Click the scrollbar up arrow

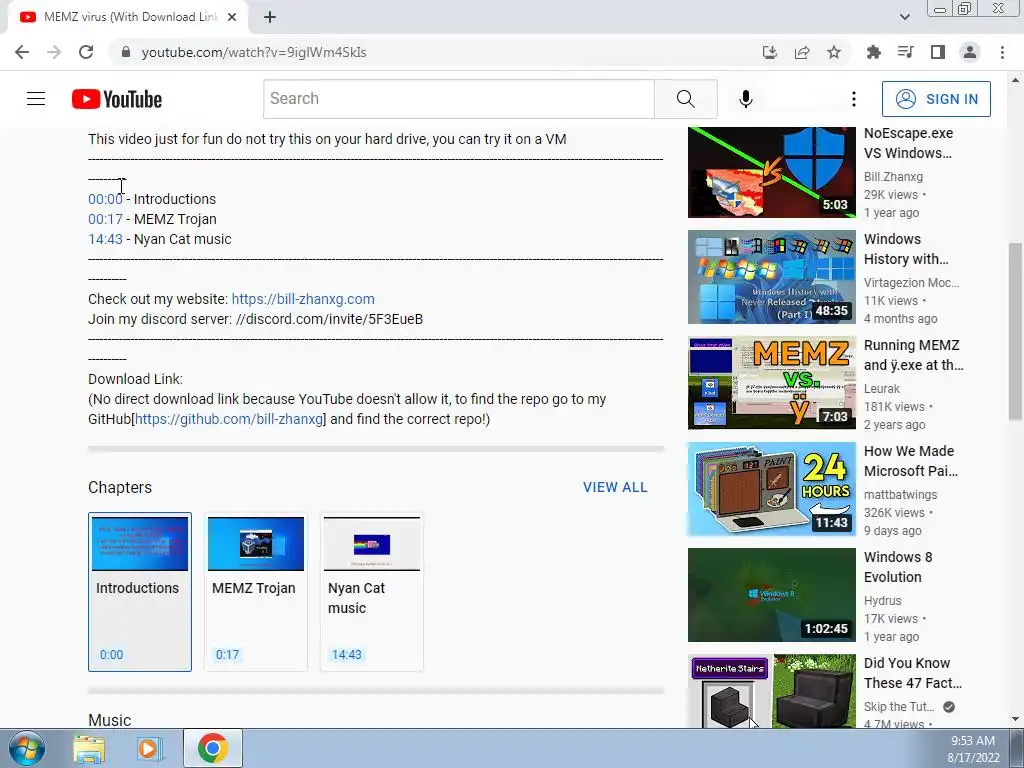point(1015,80)
